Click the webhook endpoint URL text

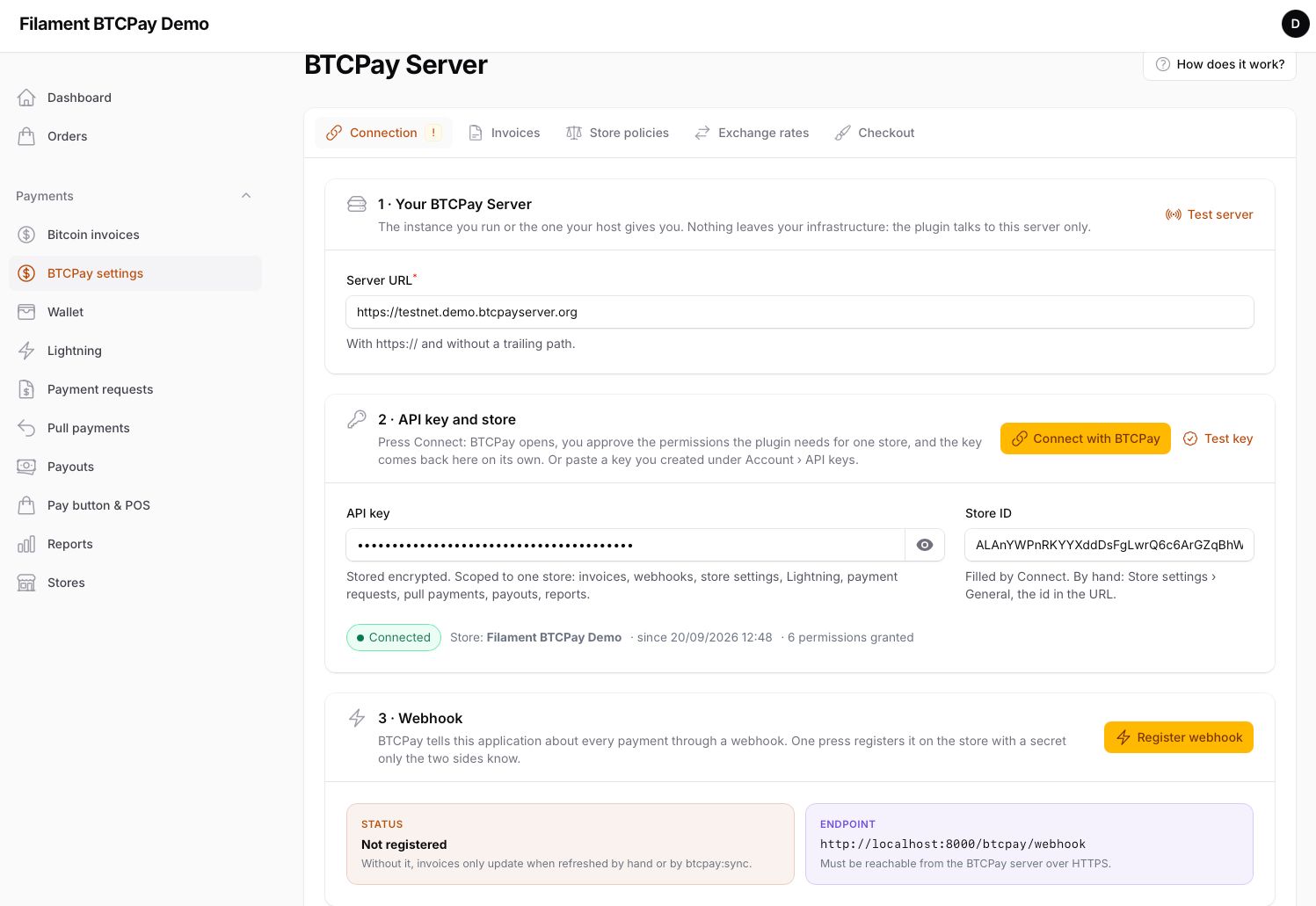coord(953,844)
